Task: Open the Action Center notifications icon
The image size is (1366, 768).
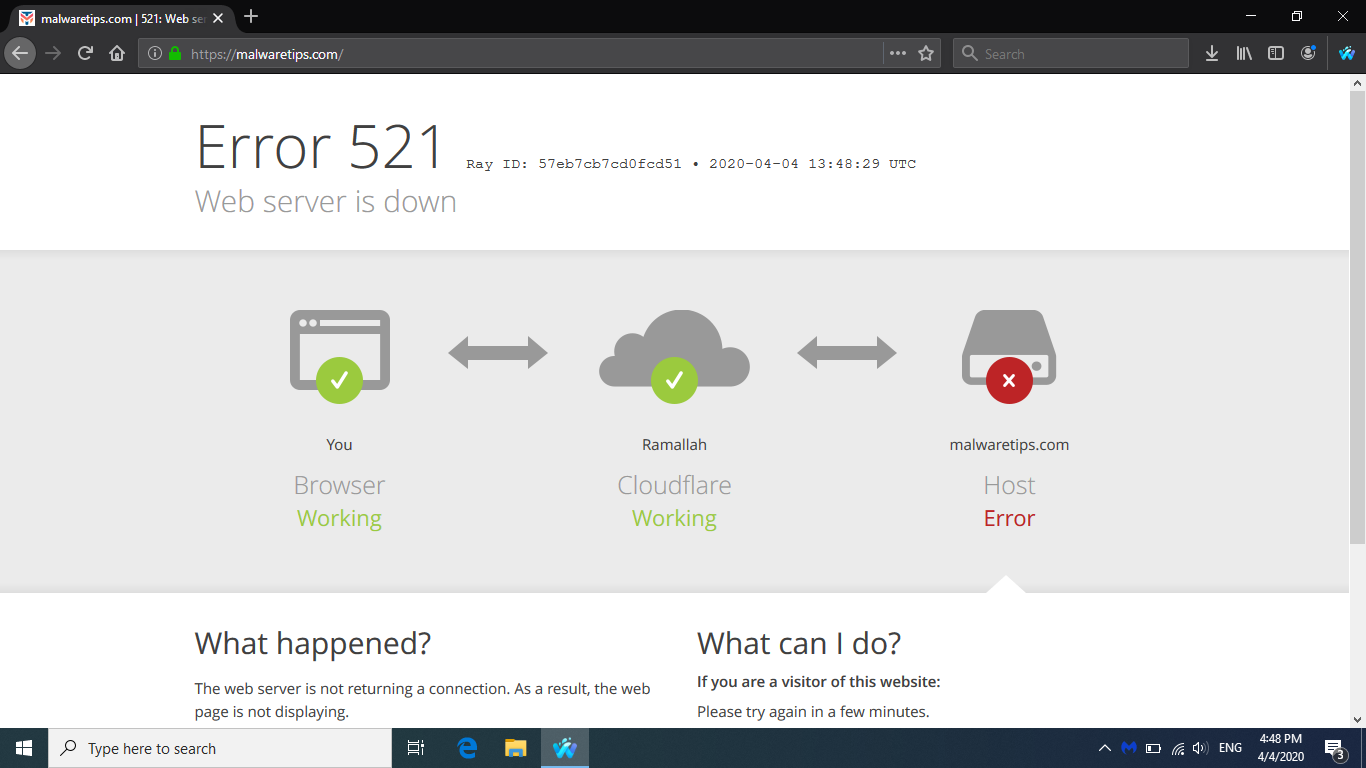Action: coord(1334,748)
